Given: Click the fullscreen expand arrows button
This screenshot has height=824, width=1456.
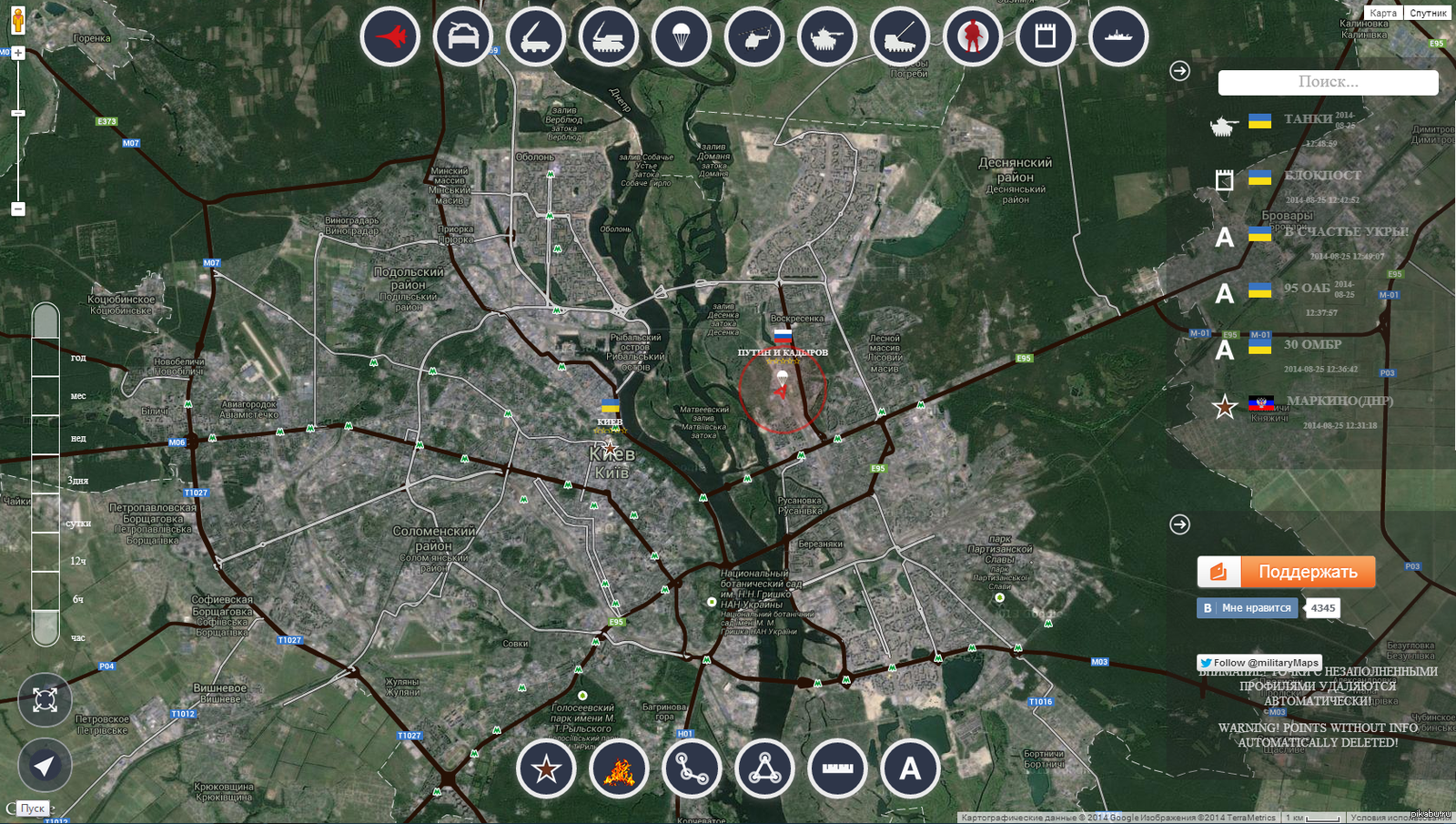Looking at the screenshot, I should pyautogui.click(x=45, y=699).
